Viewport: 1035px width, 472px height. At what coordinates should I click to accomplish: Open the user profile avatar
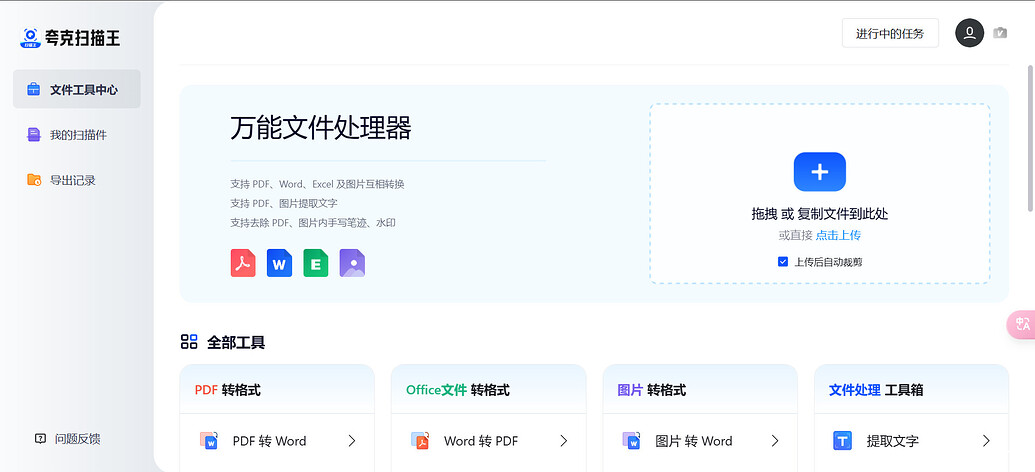coord(969,33)
